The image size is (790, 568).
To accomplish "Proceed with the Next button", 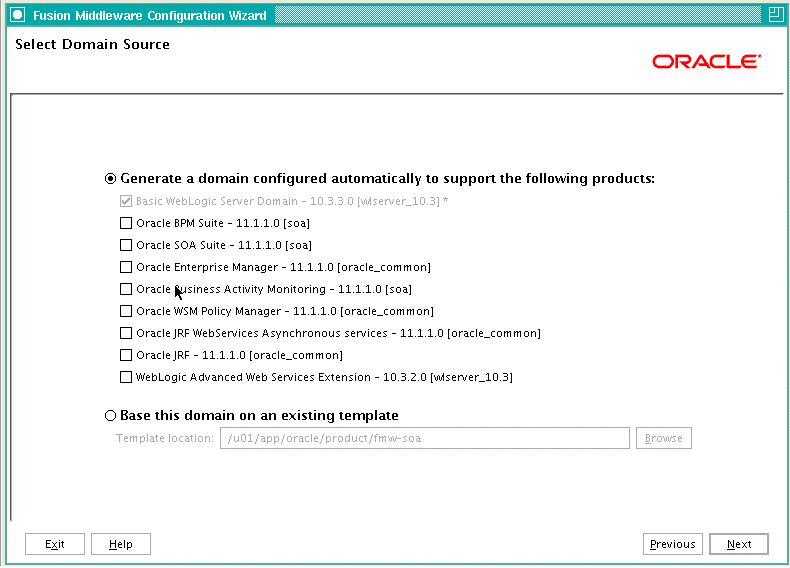I will click(x=739, y=544).
